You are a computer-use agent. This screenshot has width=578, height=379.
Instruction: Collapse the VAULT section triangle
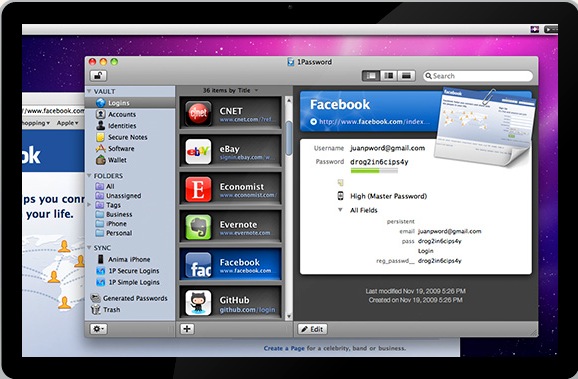point(89,91)
